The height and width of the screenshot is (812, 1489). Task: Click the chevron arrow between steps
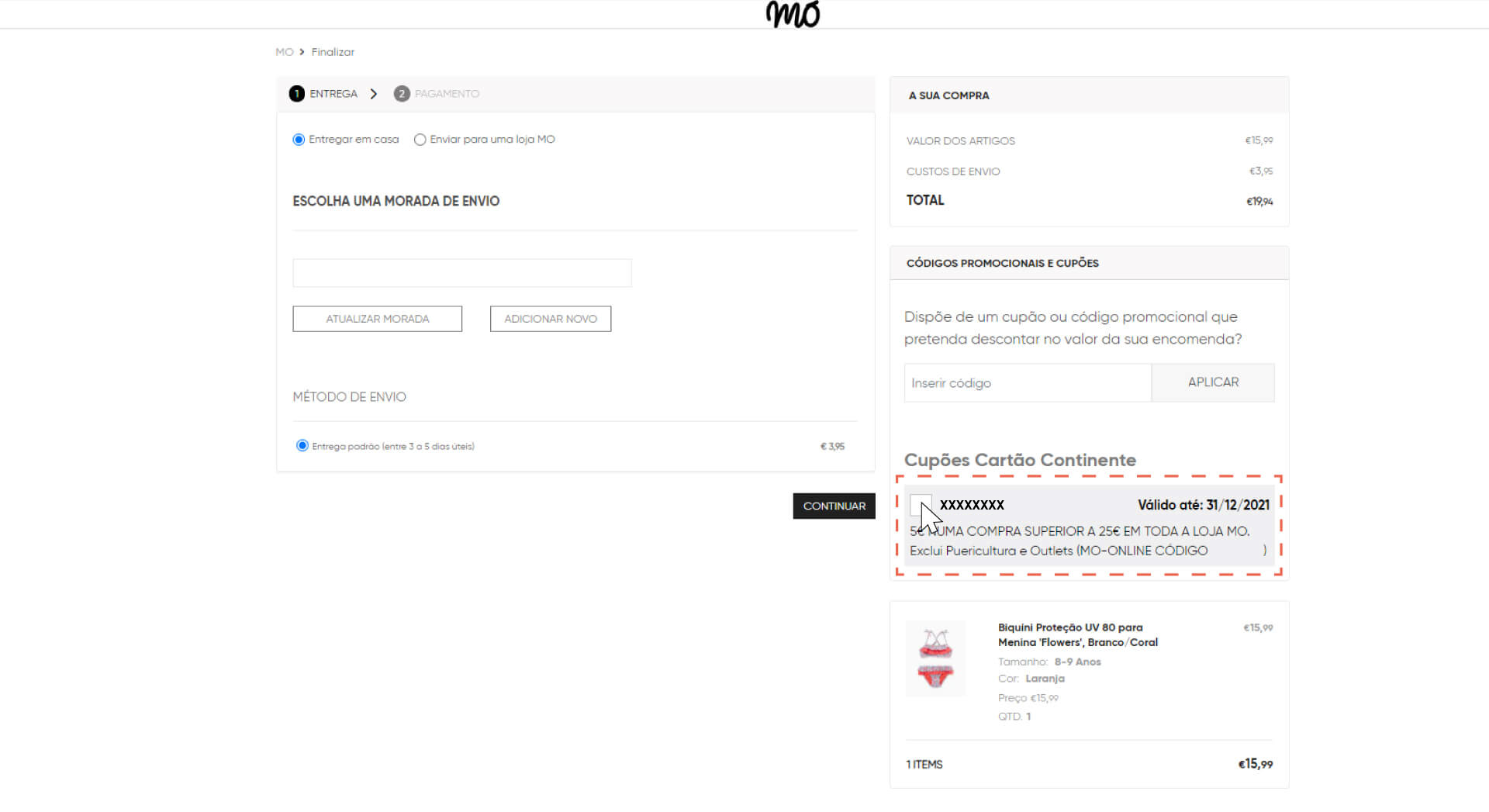coord(374,94)
